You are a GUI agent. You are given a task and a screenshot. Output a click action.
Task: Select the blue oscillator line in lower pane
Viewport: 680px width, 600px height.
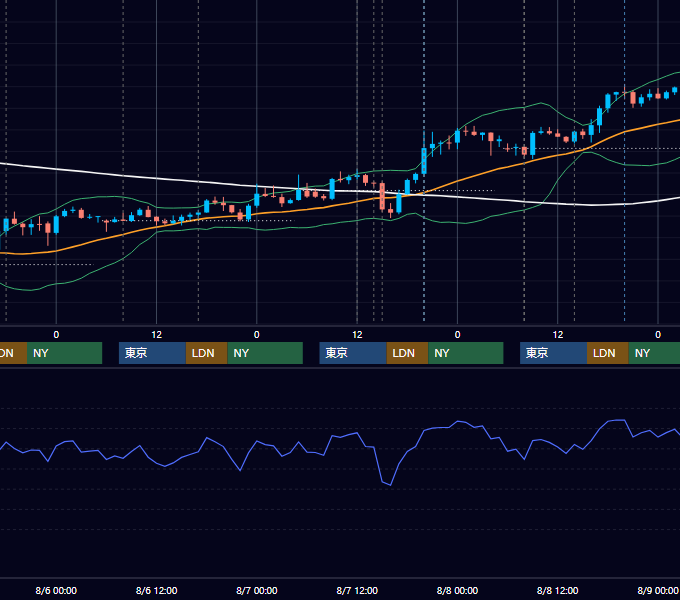click(x=379, y=462)
